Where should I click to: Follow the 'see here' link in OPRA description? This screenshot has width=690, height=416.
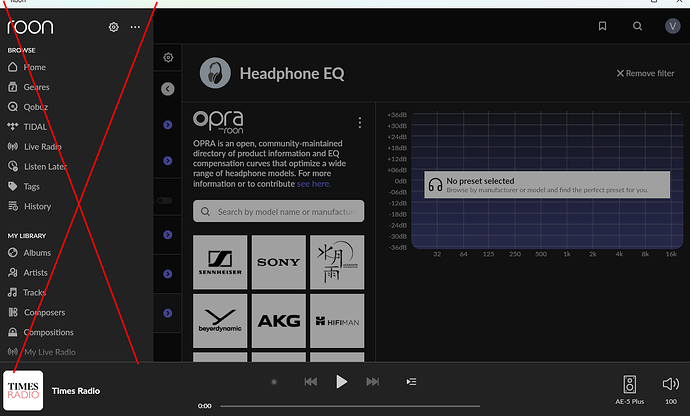click(x=312, y=184)
